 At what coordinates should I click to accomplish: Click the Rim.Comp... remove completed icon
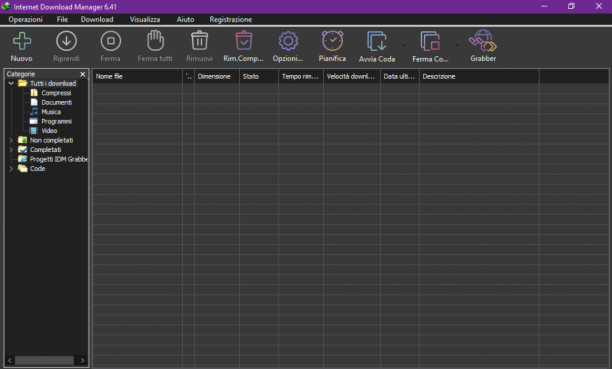244,40
